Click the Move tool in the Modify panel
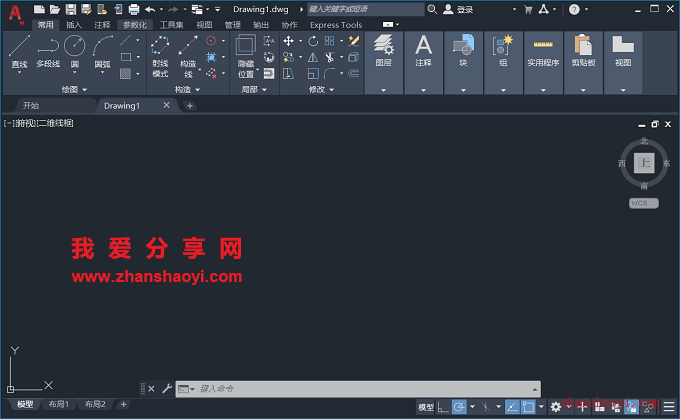 point(288,41)
